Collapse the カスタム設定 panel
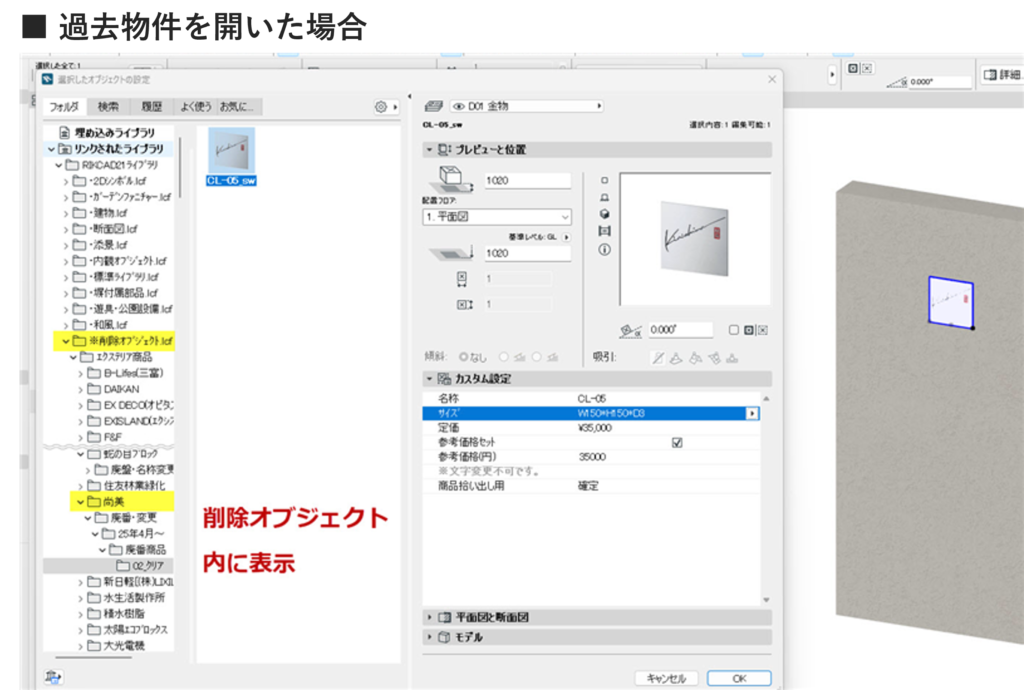Viewport: 1024px width, 690px height. pyautogui.click(x=429, y=379)
